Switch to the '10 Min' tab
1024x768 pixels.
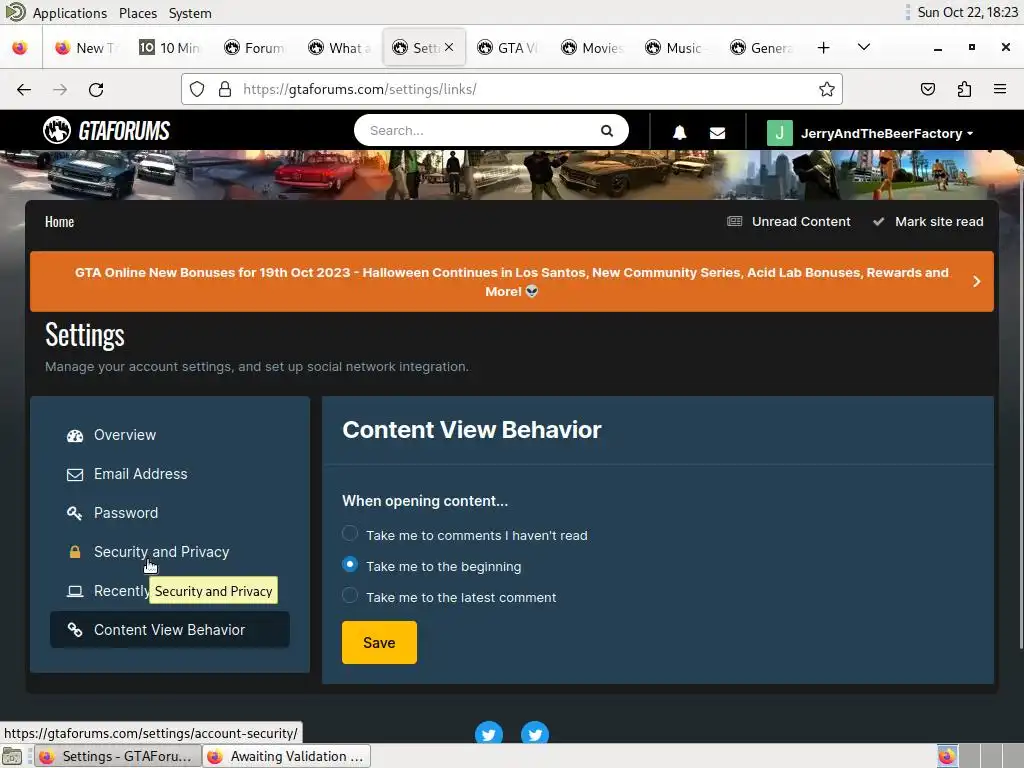pos(169,48)
